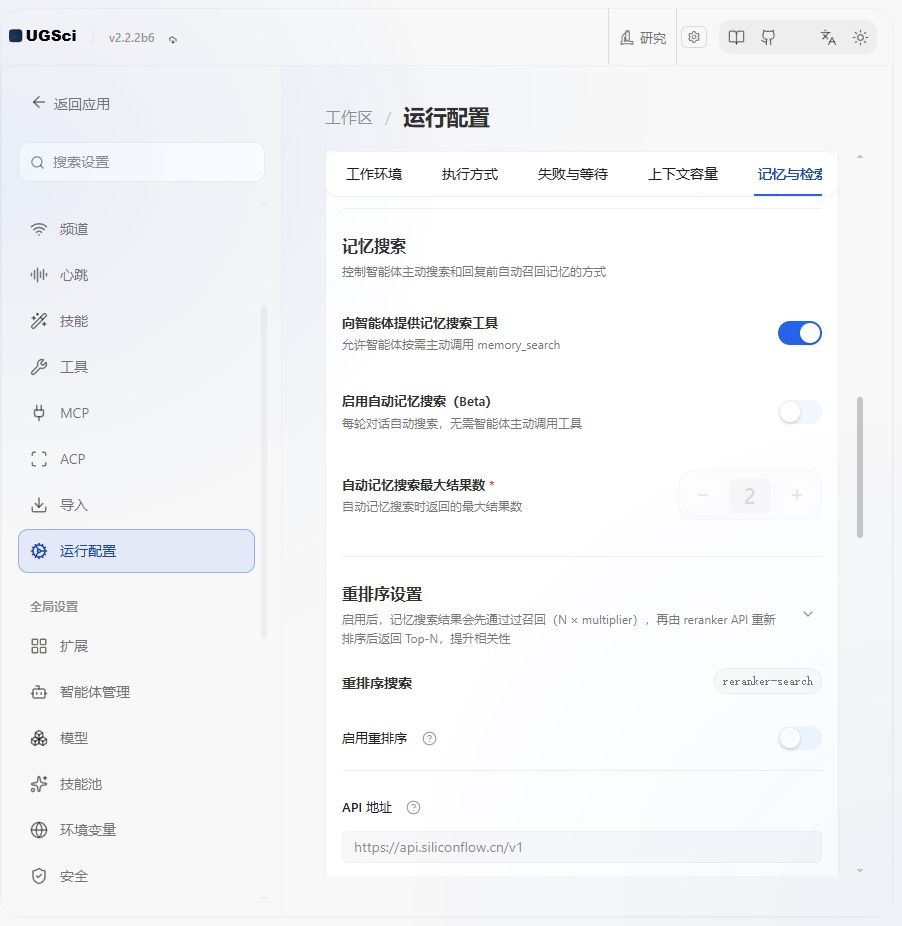Click the reranker-search tag
Screen dimensions: 902x926
[x=767, y=682]
